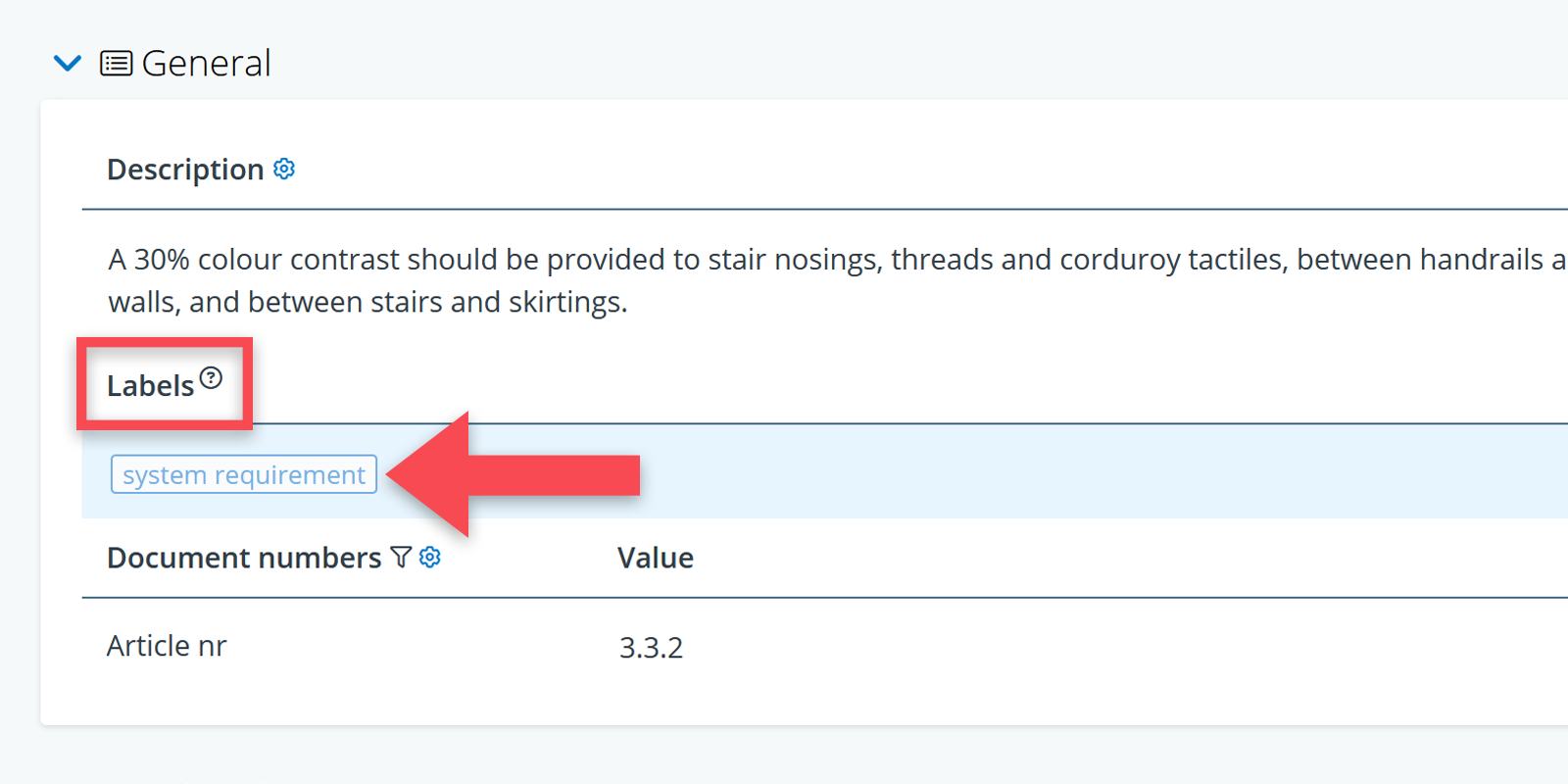Image resolution: width=1568 pixels, height=784 pixels.
Task: Click the Labels heading text
Action: (150, 386)
